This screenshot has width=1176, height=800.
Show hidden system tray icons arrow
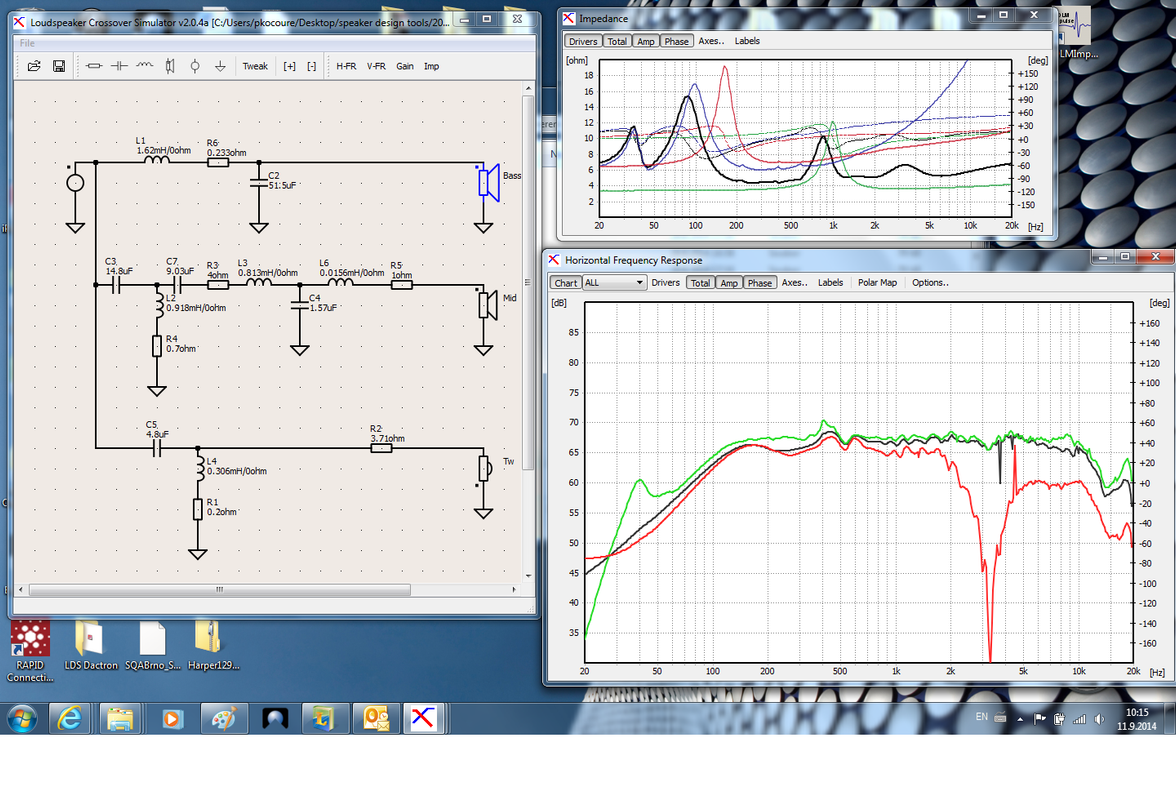[x=1020, y=719]
